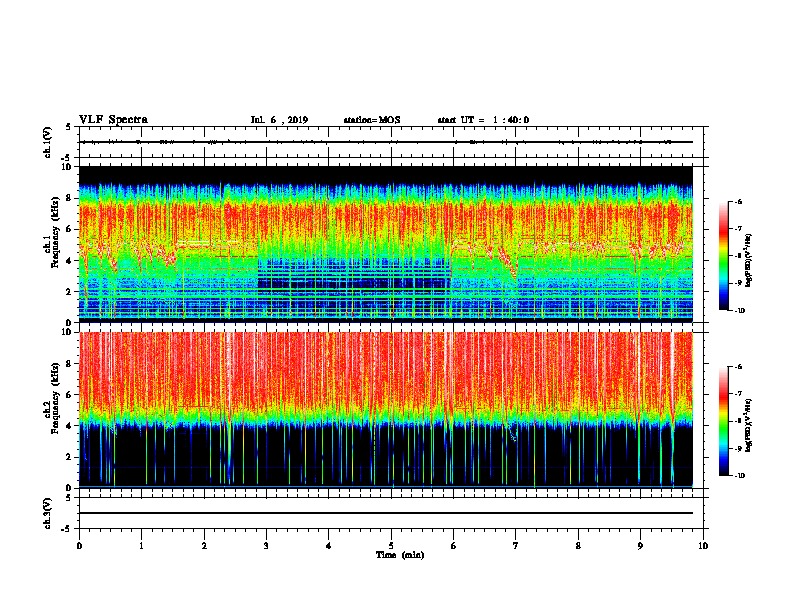Click the black low-frequency region of ch.2 spectrogram
Viewport: 792px width, 612px height.
(386, 457)
